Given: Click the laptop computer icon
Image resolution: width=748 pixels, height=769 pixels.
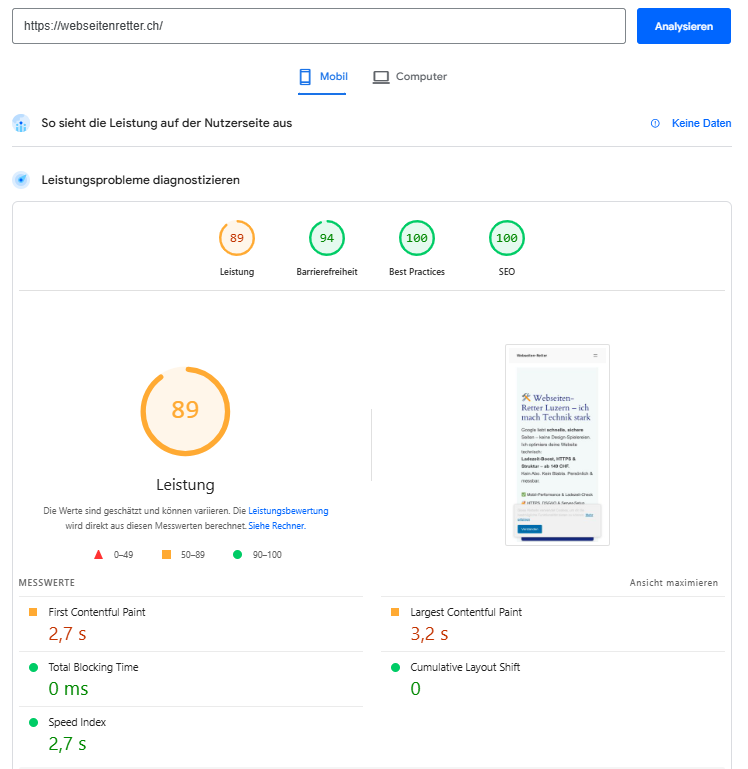Looking at the screenshot, I should pyautogui.click(x=381, y=77).
